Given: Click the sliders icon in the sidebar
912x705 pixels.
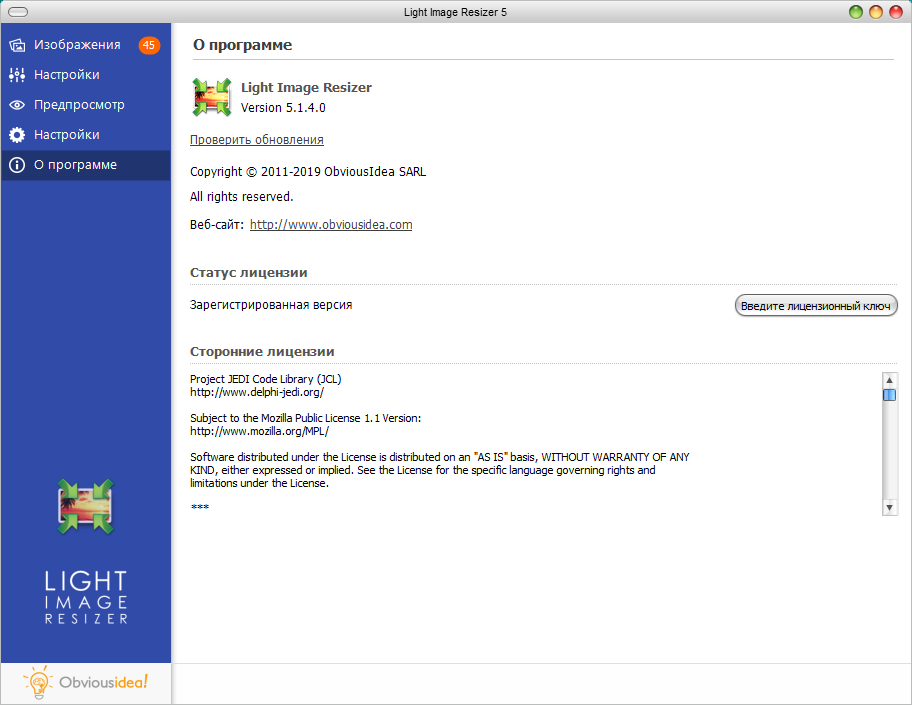Looking at the screenshot, I should [17, 74].
